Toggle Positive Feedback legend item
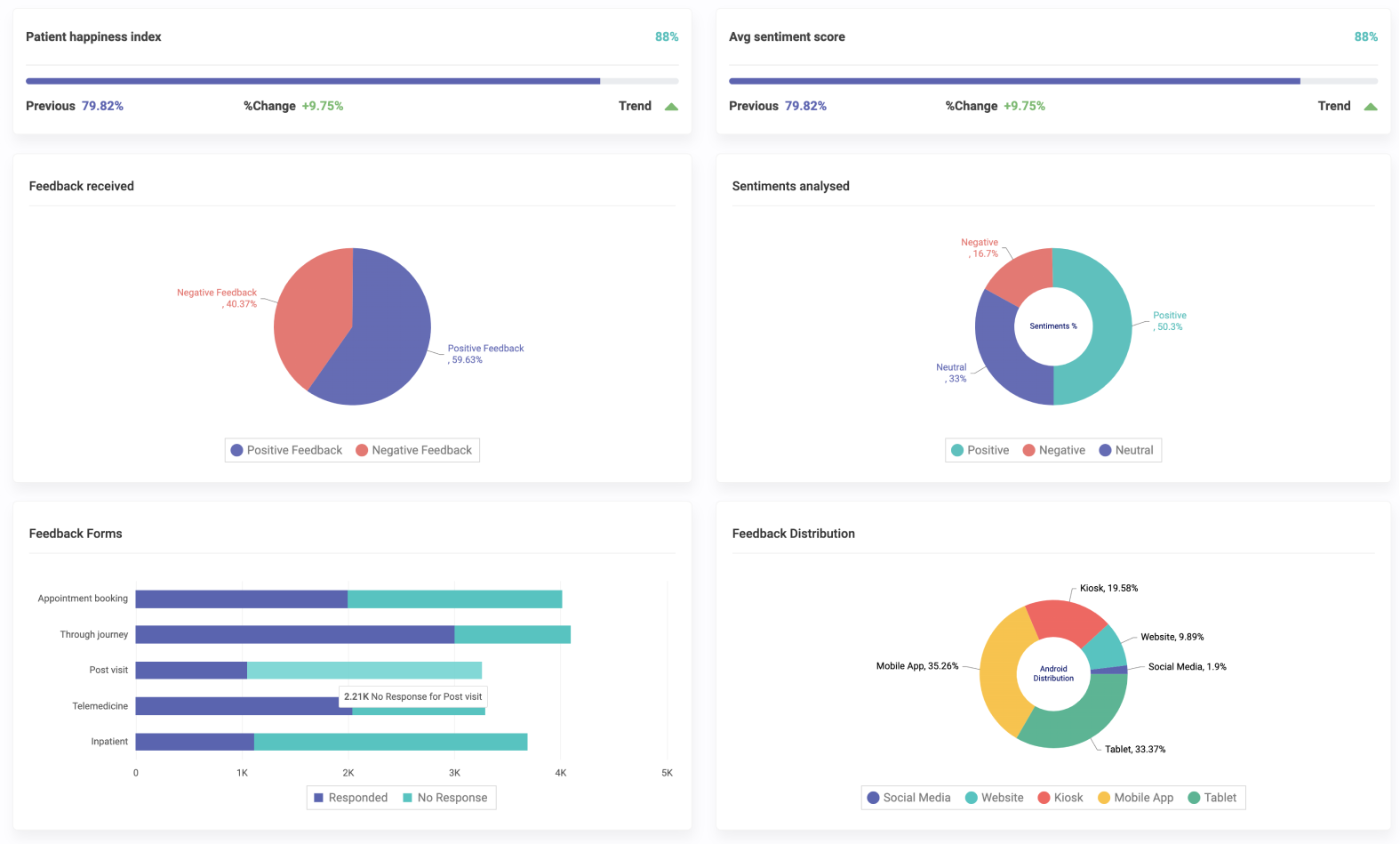Viewport: 1400px width, 844px height. coord(286,450)
